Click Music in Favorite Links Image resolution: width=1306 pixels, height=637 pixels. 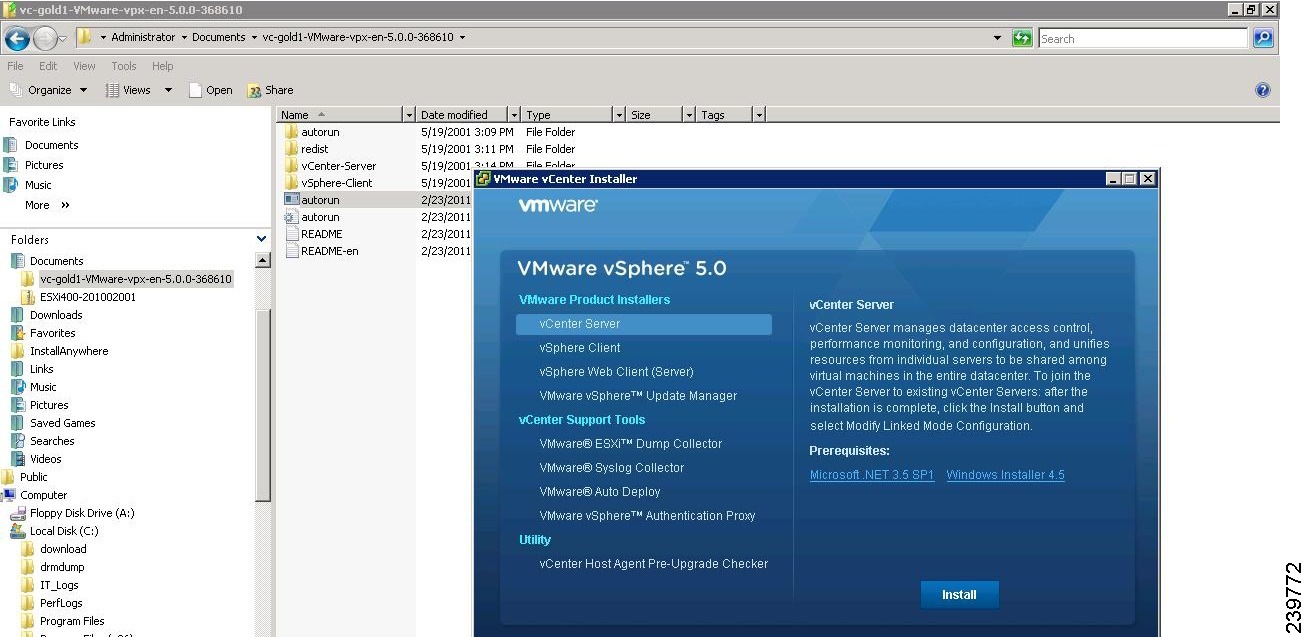(38, 185)
